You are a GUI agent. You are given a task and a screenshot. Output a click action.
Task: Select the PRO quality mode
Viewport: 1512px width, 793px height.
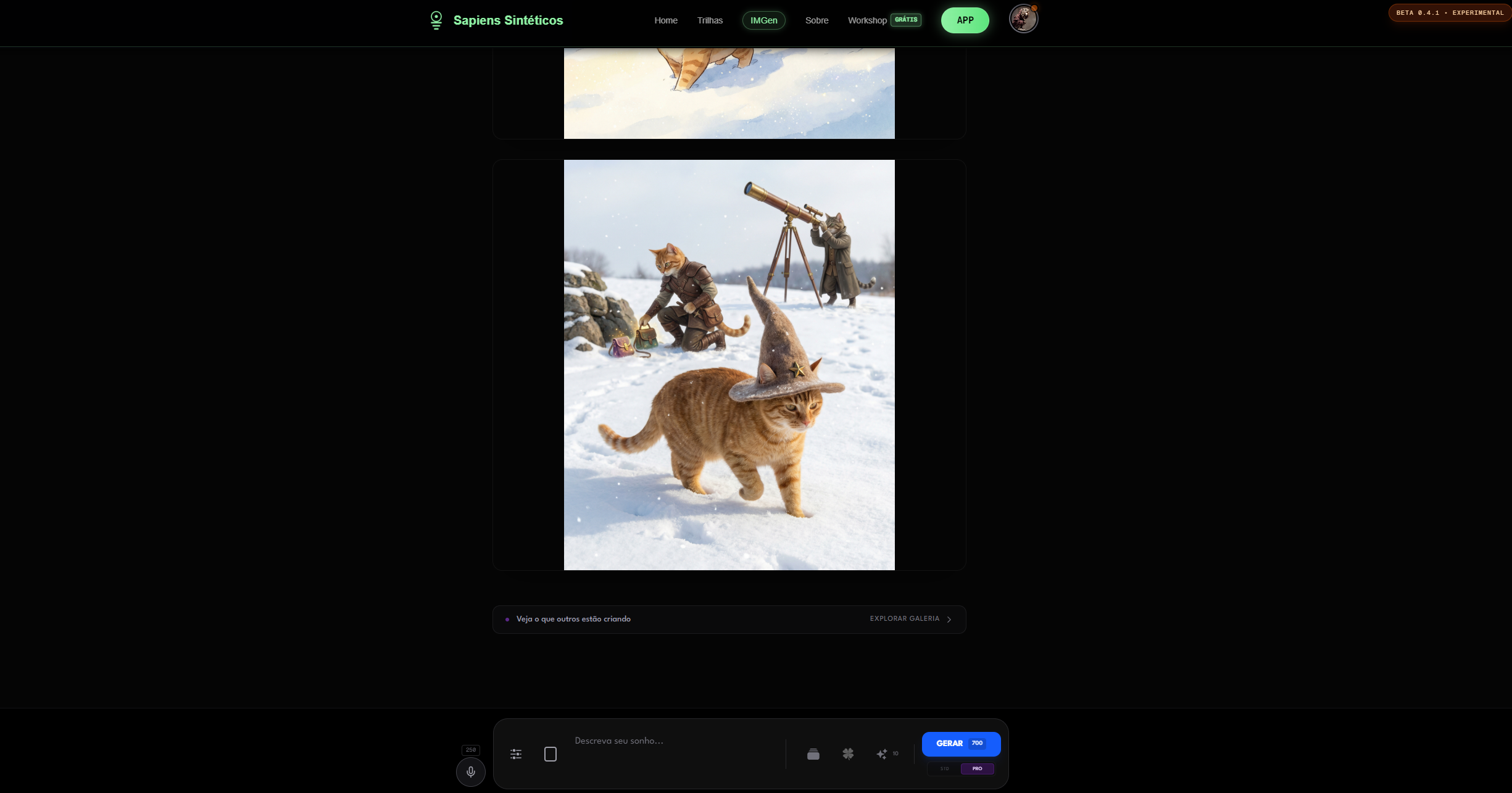pyautogui.click(x=977, y=768)
